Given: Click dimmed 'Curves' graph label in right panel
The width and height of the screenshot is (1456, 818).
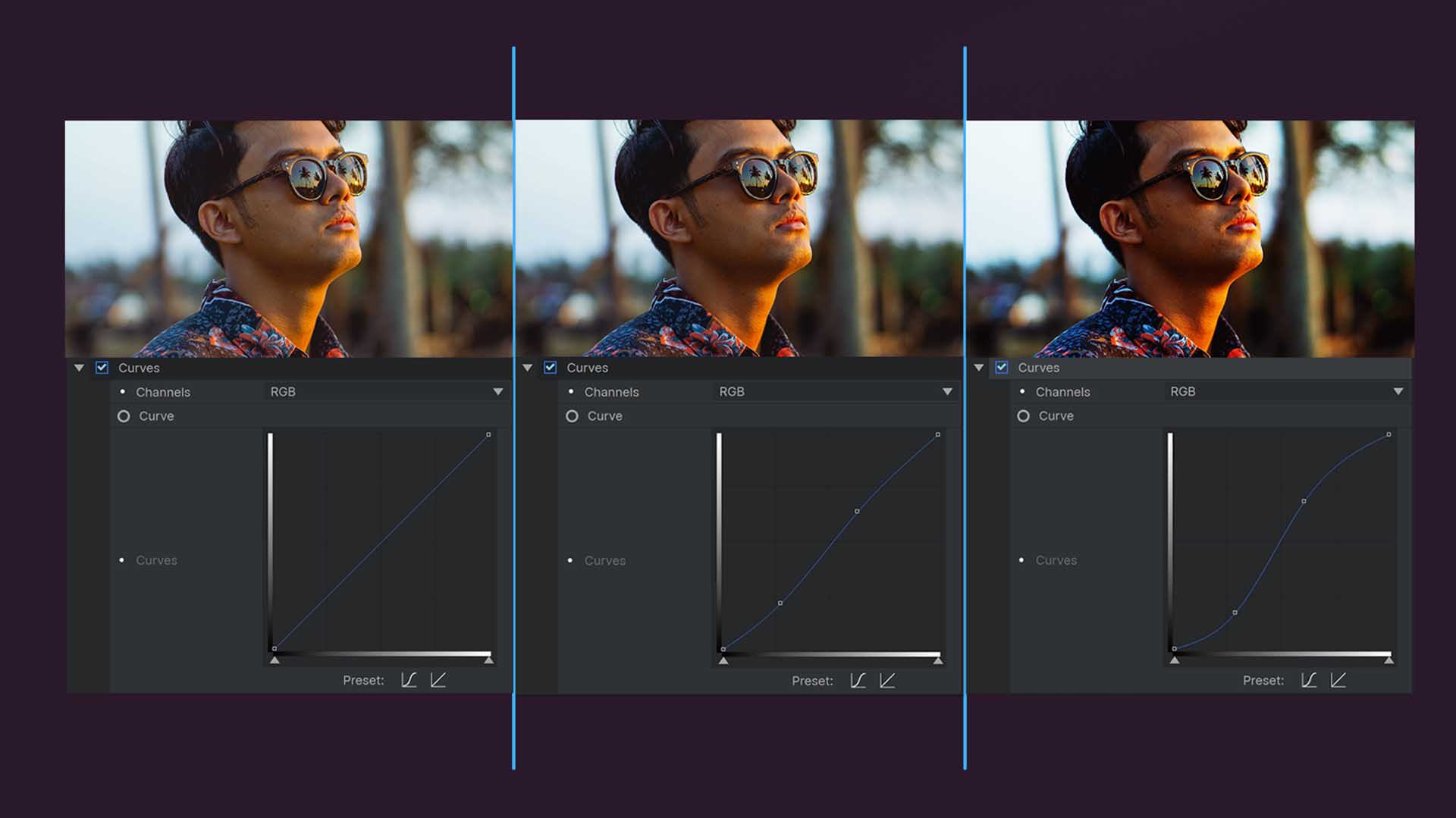Looking at the screenshot, I should point(1056,560).
